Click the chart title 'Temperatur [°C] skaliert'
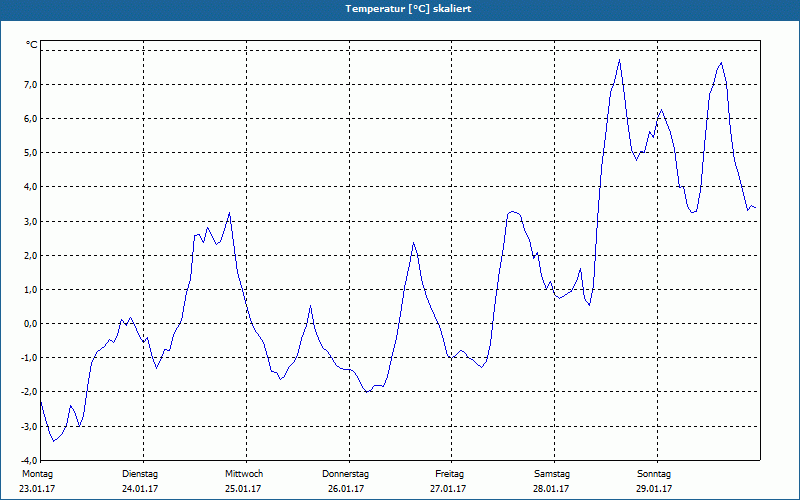Image resolution: width=800 pixels, height=500 pixels. pos(408,9)
